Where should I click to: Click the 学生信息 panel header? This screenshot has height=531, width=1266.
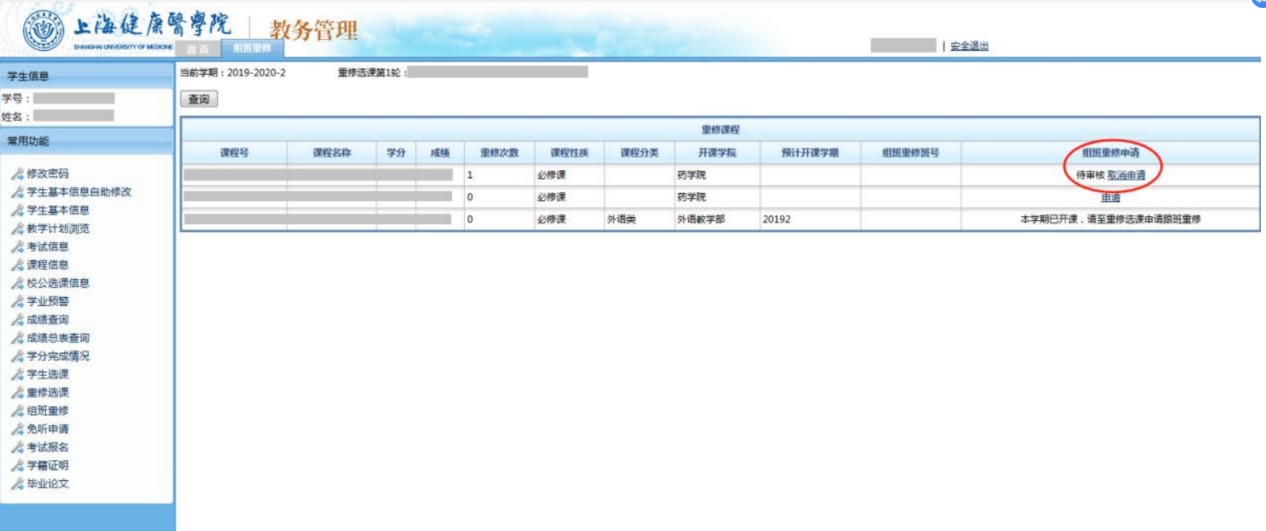(87, 76)
